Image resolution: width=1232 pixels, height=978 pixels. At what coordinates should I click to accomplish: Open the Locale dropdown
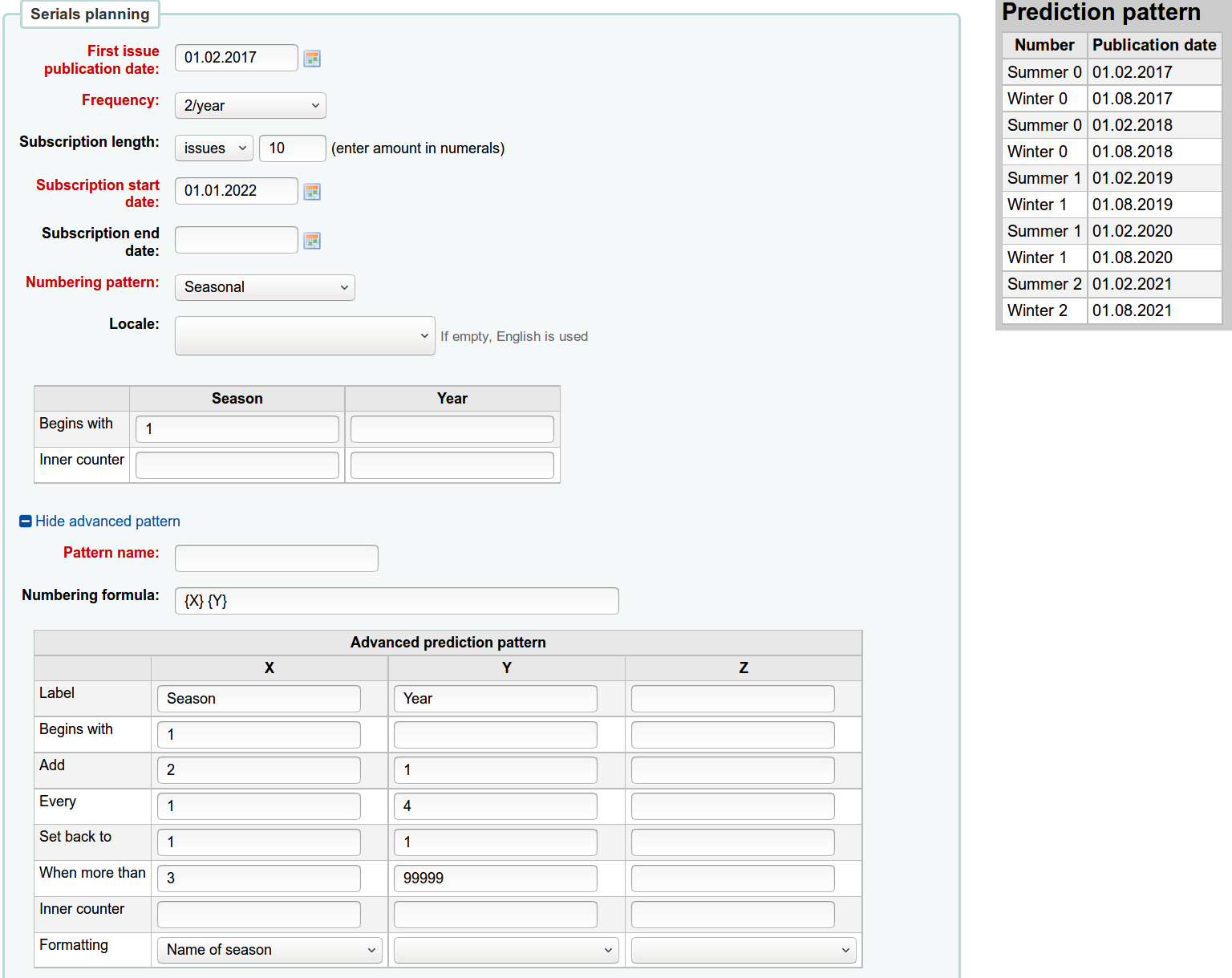(x=305, y=336)
